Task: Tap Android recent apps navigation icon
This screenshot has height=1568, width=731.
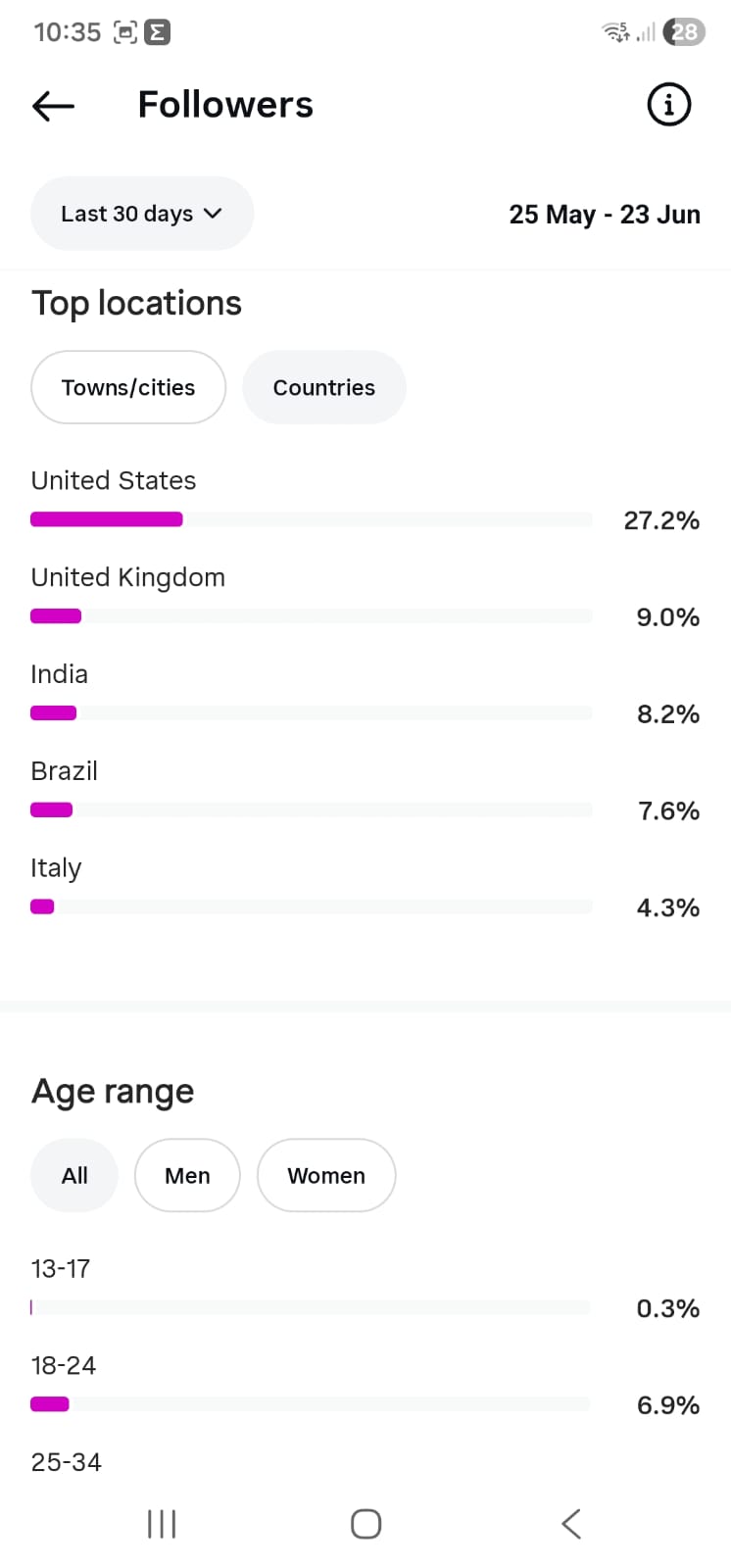Action: [162, 1524]
